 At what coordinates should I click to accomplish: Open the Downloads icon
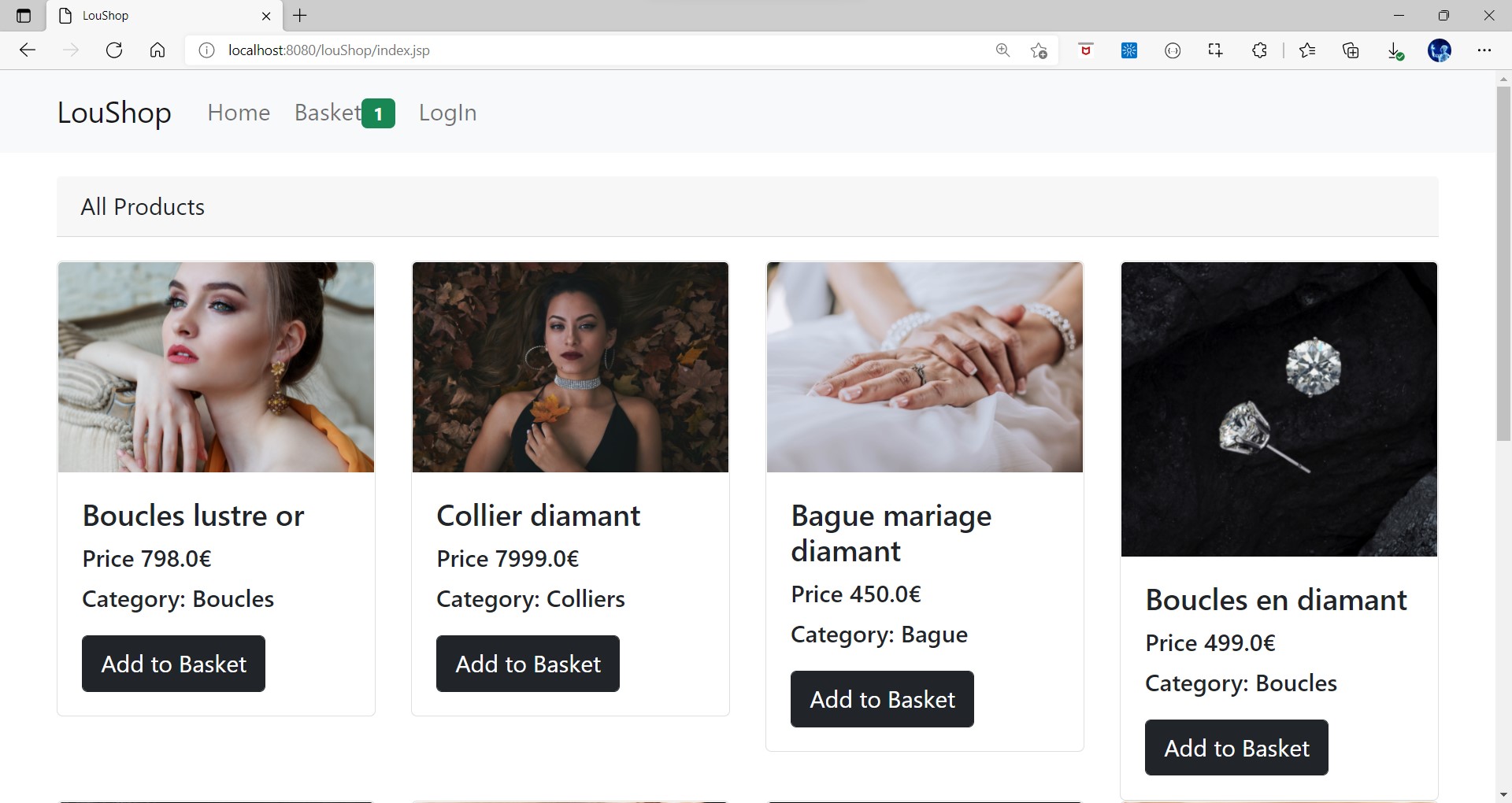[x=1395, y=50]
